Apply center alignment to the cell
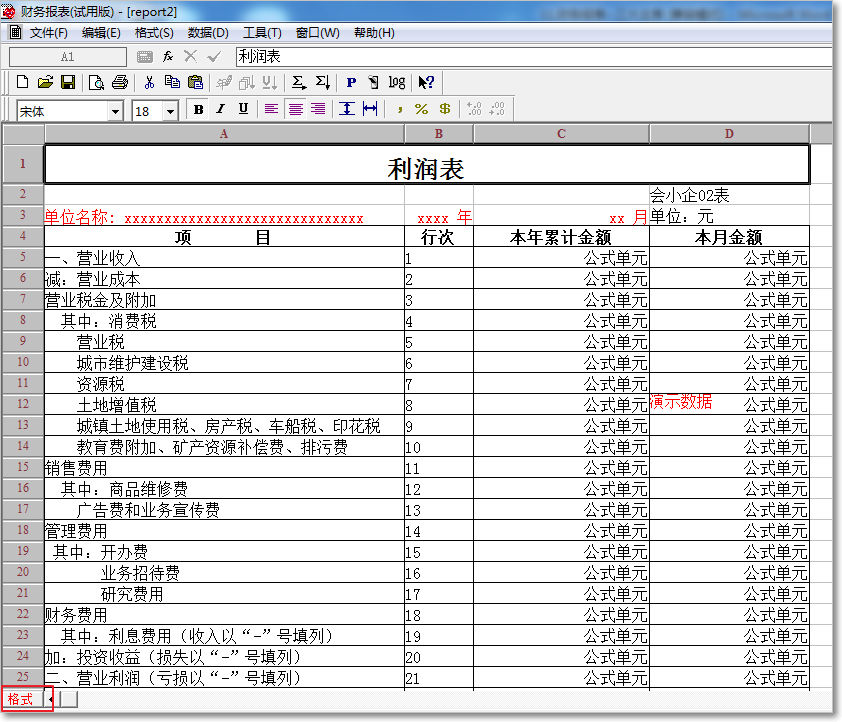This screenshot has height=722, width=842. point(295,110)
